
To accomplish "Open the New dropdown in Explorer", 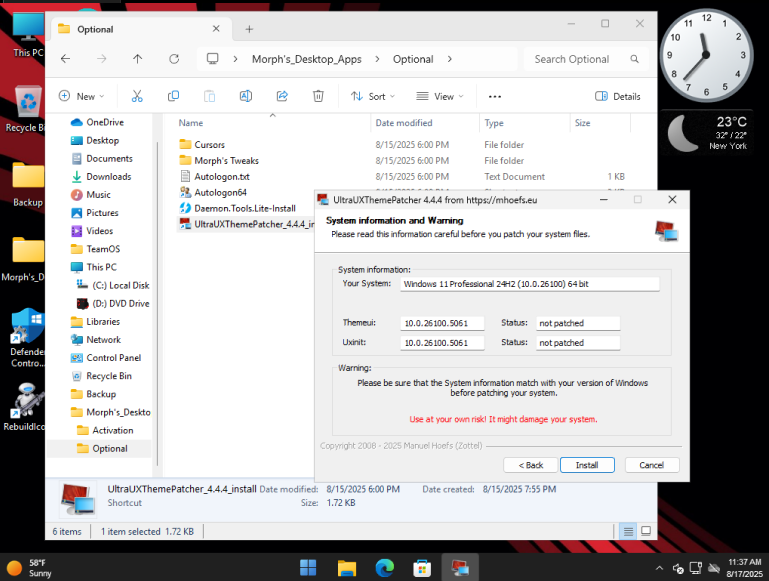I will (x=81, y=97).
